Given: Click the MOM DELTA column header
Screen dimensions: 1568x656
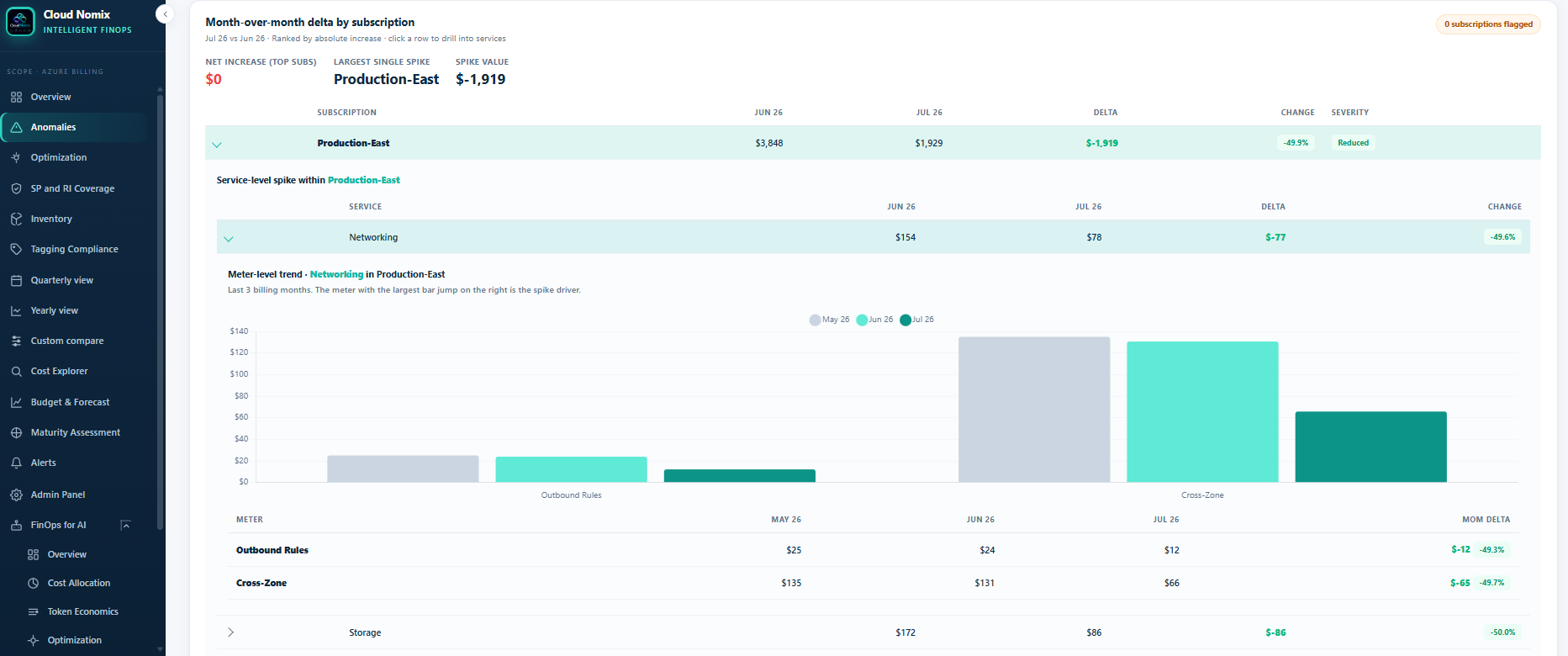Looking at the screenshot, I should point(1486,520).
